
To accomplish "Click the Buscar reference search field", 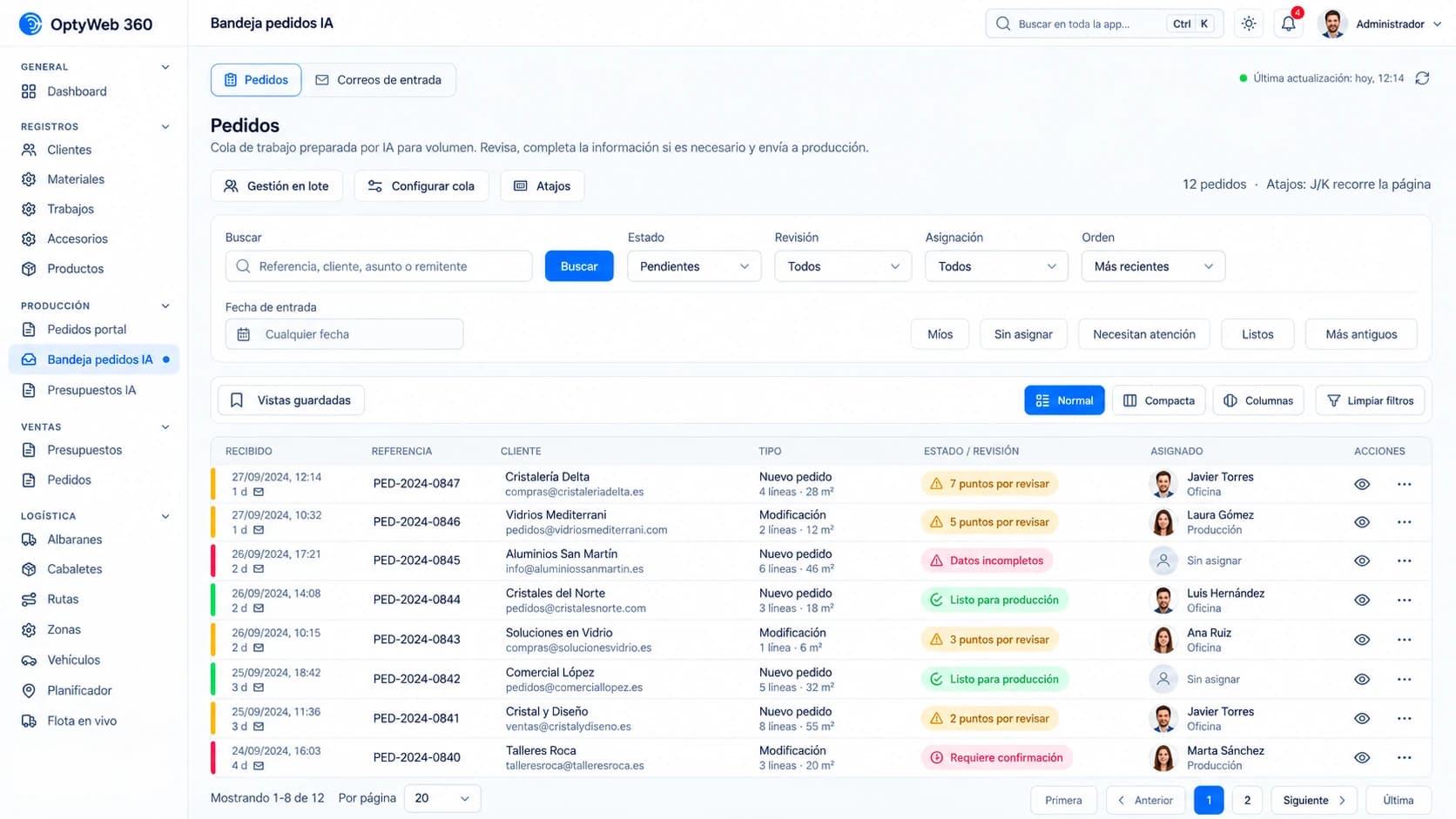I will pyautogui.click(x=379, y=266).
